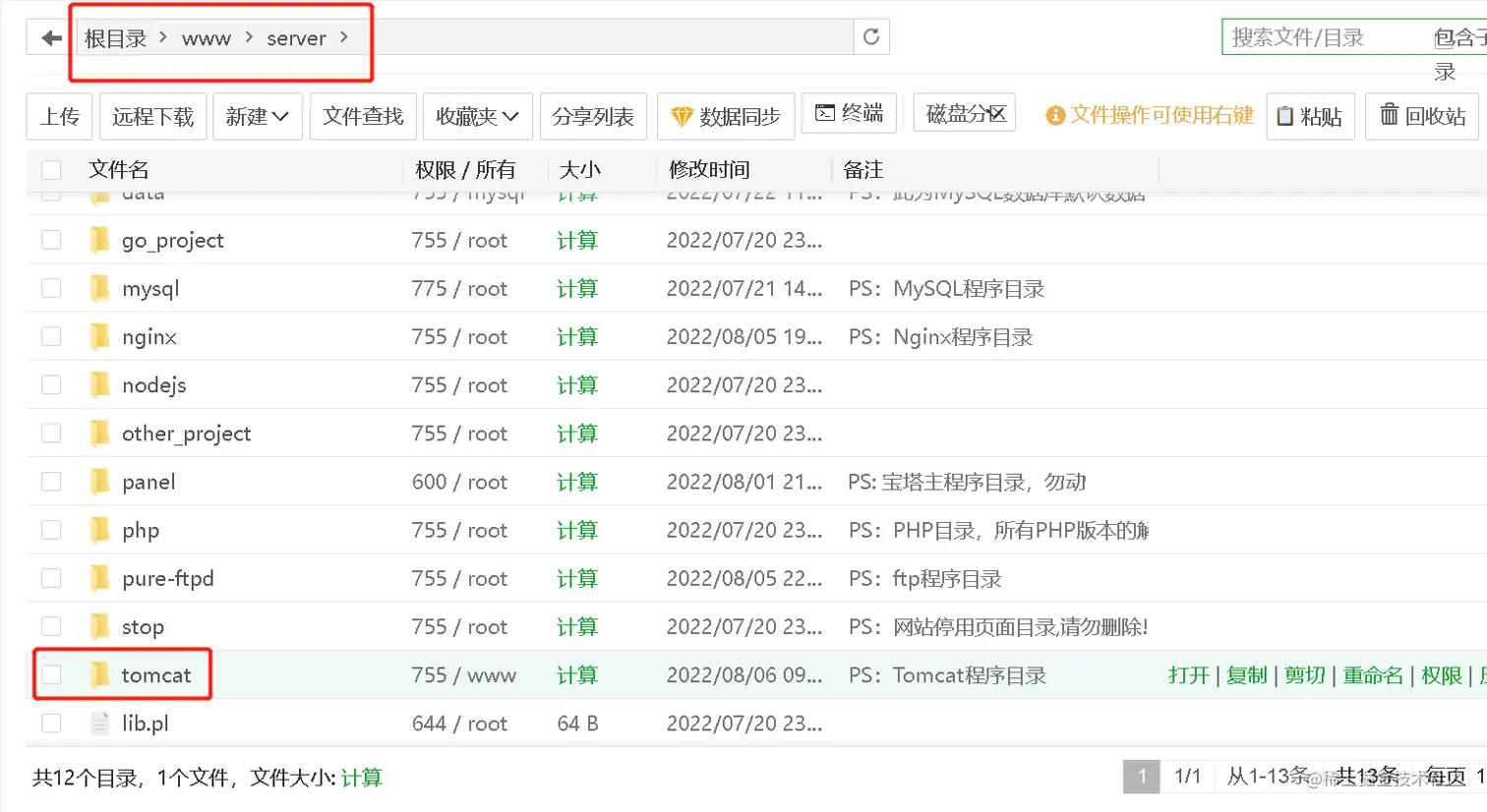The width and height of the screenshot is (1487, 812).
Task: Click the 磁盘分区 button
Action: (965, 114)
